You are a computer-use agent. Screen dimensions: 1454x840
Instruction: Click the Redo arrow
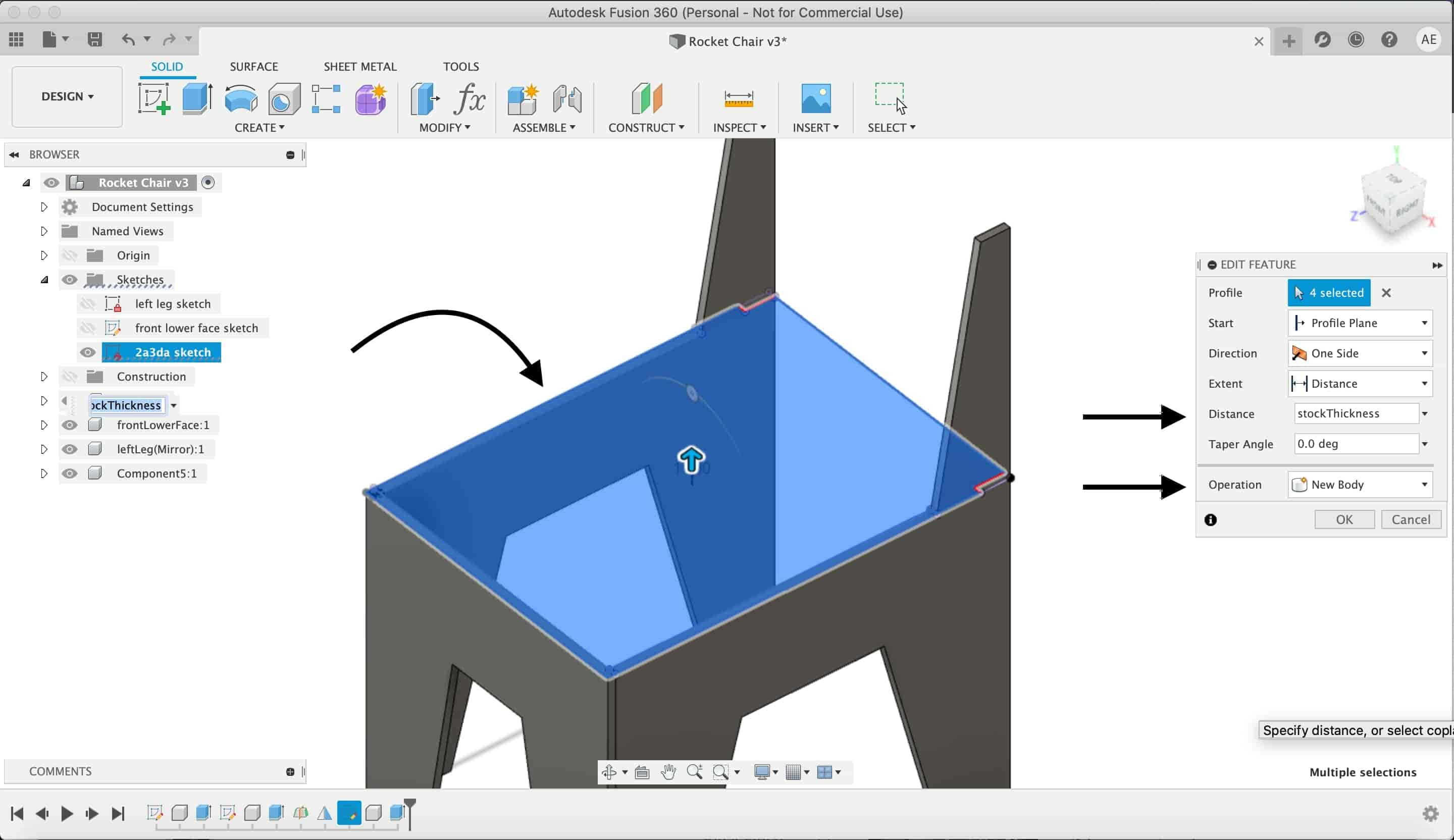click(169, 39)
